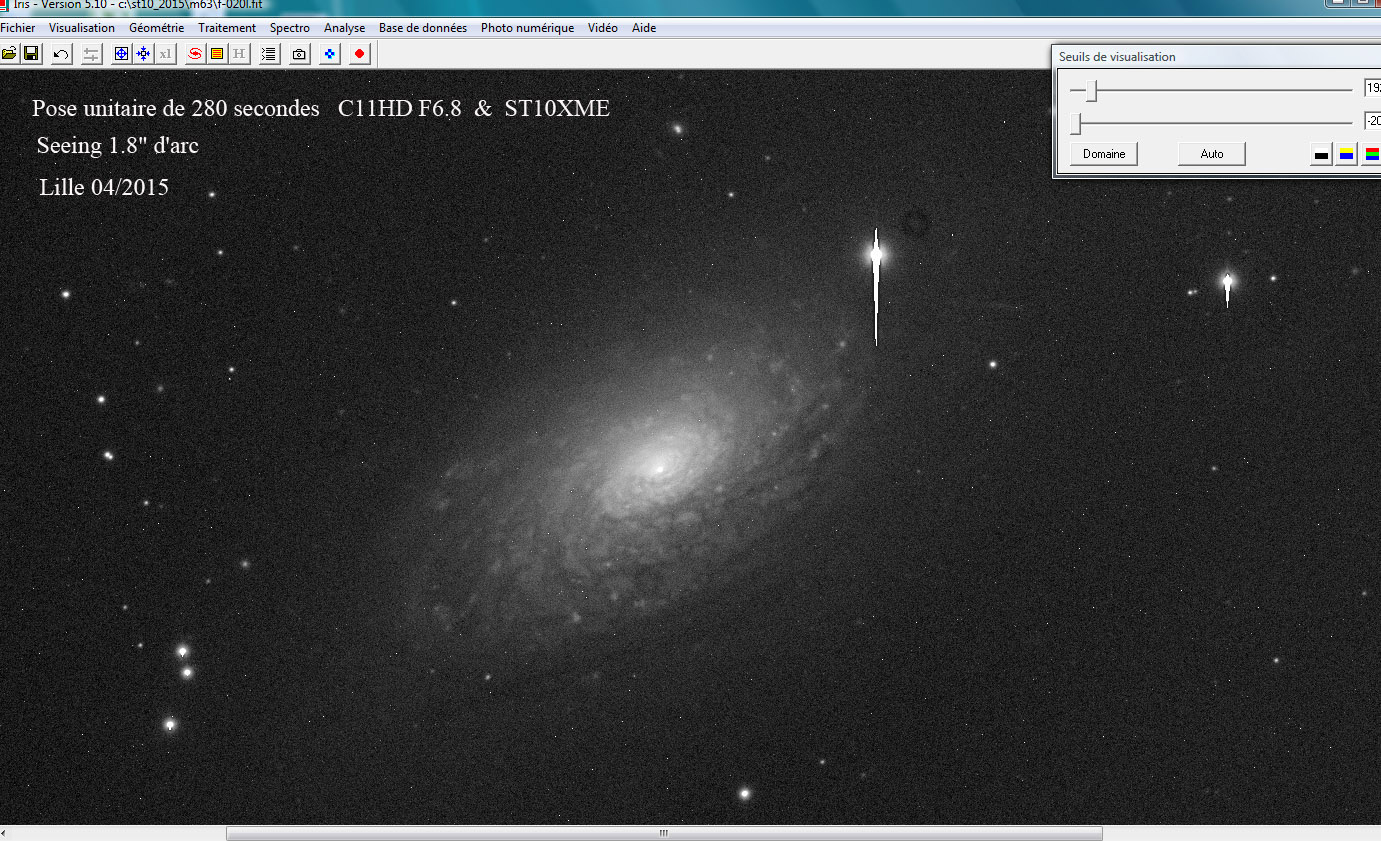
Task: Click the greyed H toolbar icon
Action: pyautogui.click(x=239, y=53)
